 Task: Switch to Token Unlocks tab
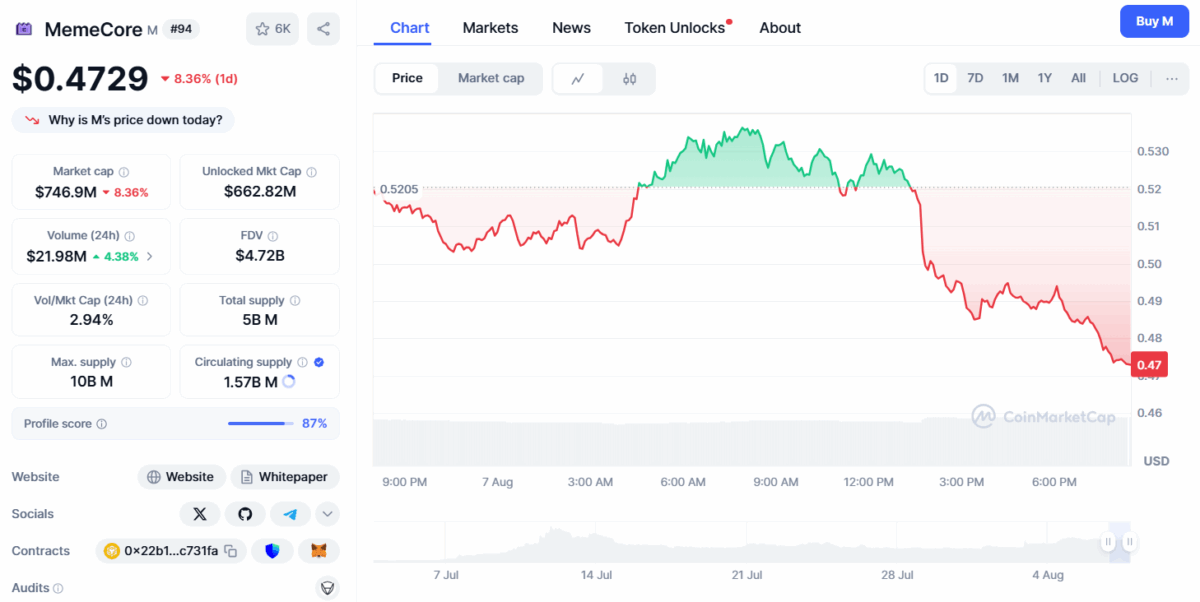[675, 28]
